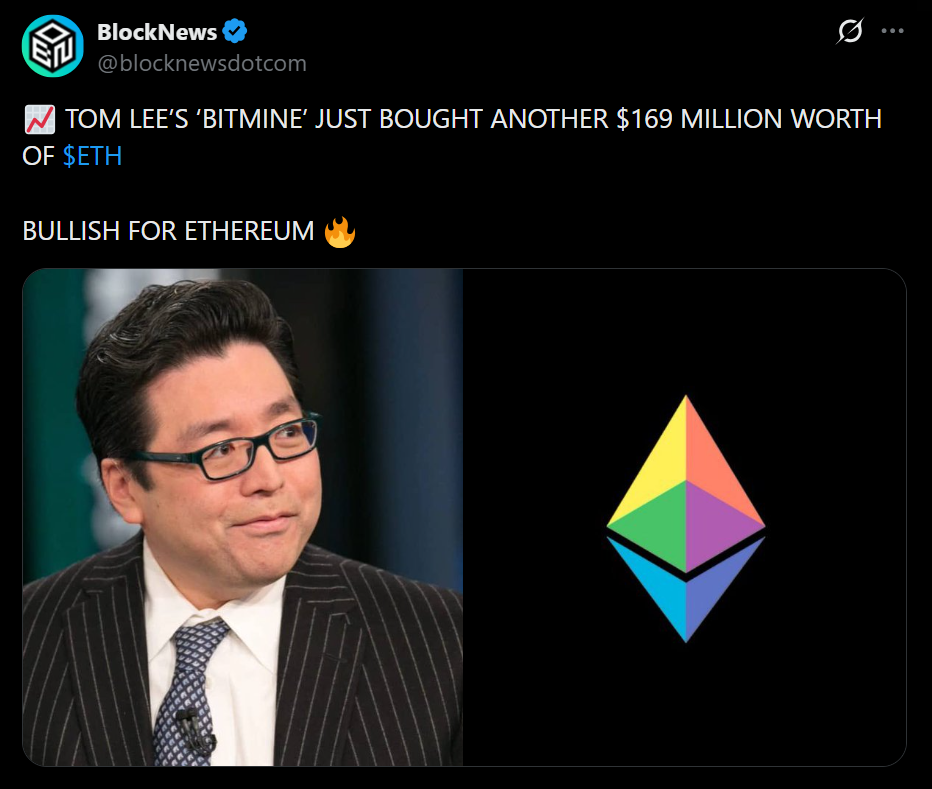Image resolution: width=932 pixels, height=789 pixels.
Task: Open the $ETH cashtag link
Action: coord(92,156)
